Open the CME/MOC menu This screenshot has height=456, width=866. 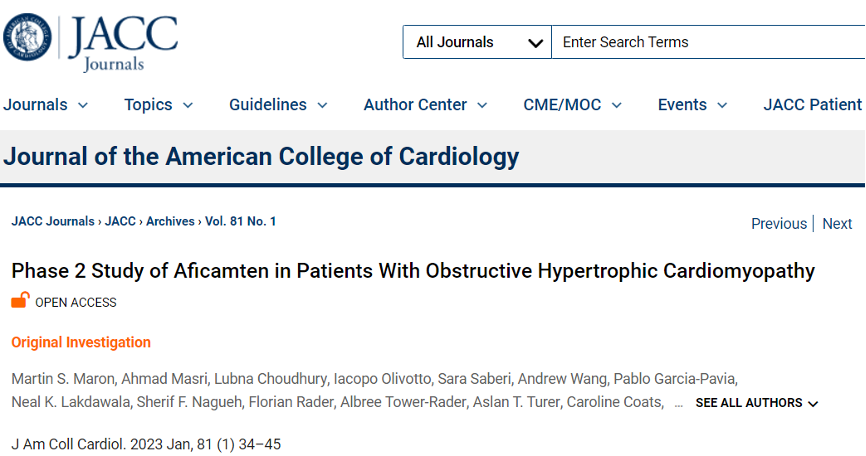pyautogui.click(x=573, y=104)
